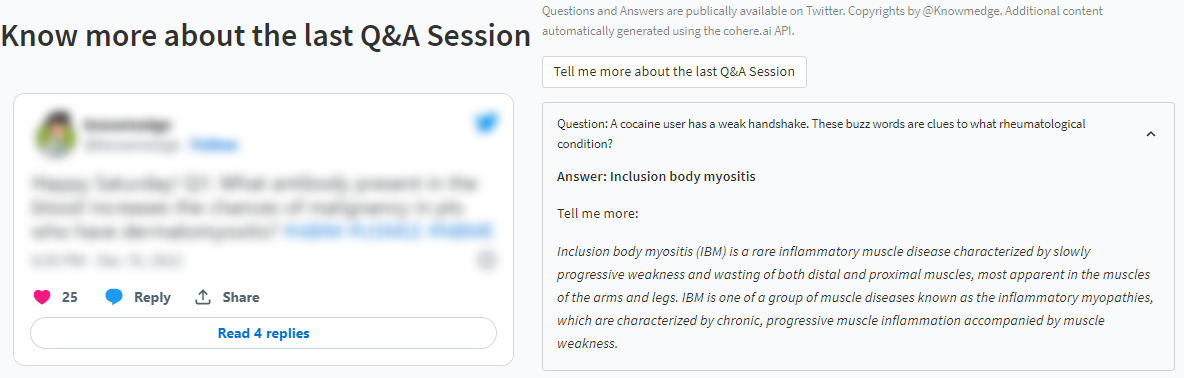The width and height of the screenshot is (1184, 378).
Task: Like the tweet with the pink heart icon
Action: point(42,297)
